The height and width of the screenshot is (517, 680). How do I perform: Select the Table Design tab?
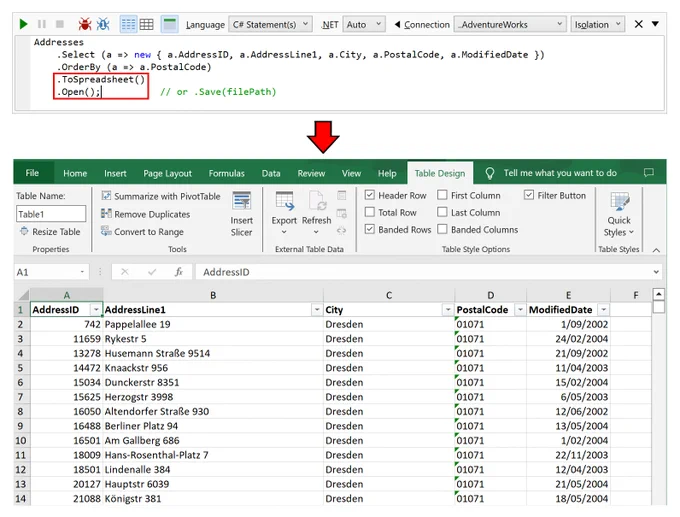click(440, 173)
